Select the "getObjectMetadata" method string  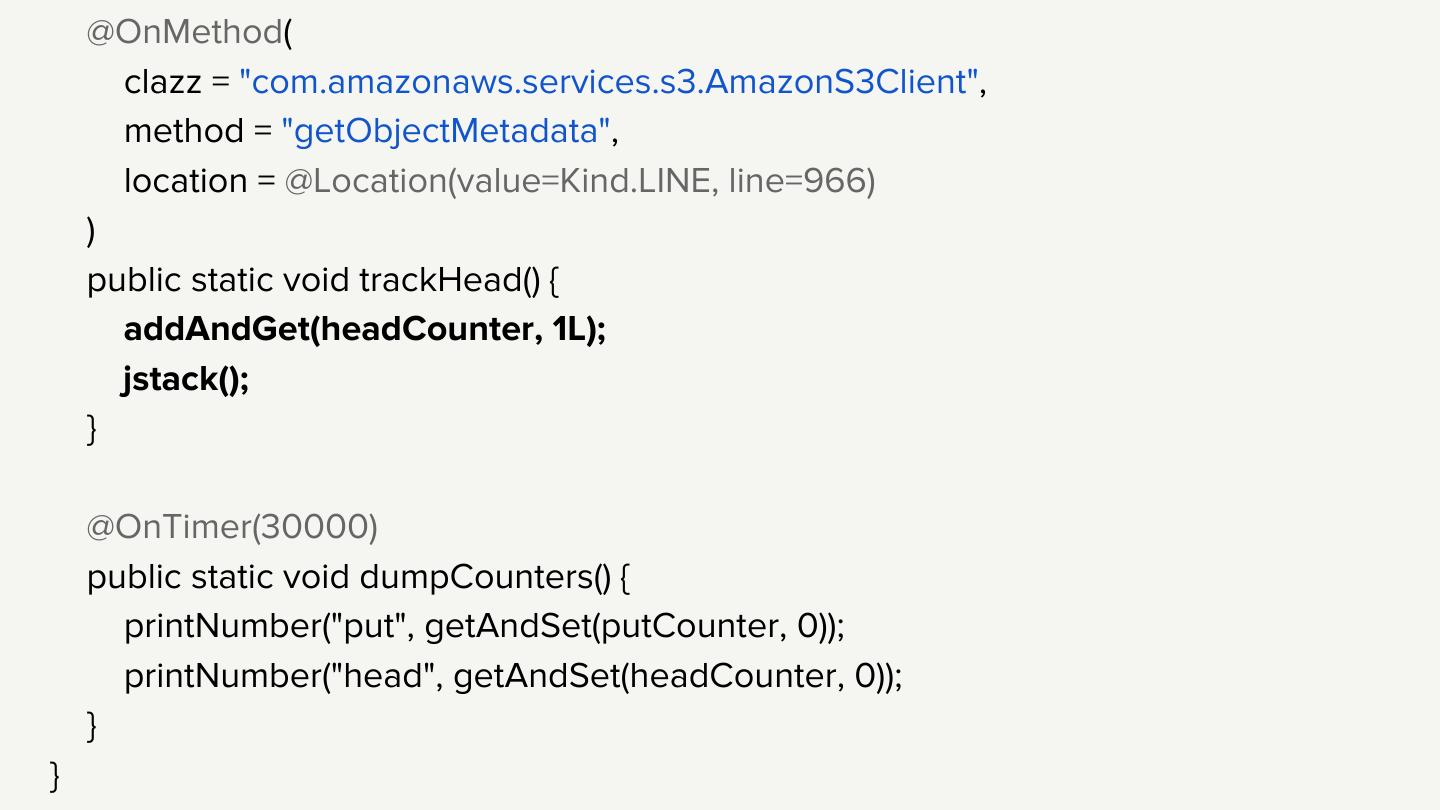(x=446, y=131)
